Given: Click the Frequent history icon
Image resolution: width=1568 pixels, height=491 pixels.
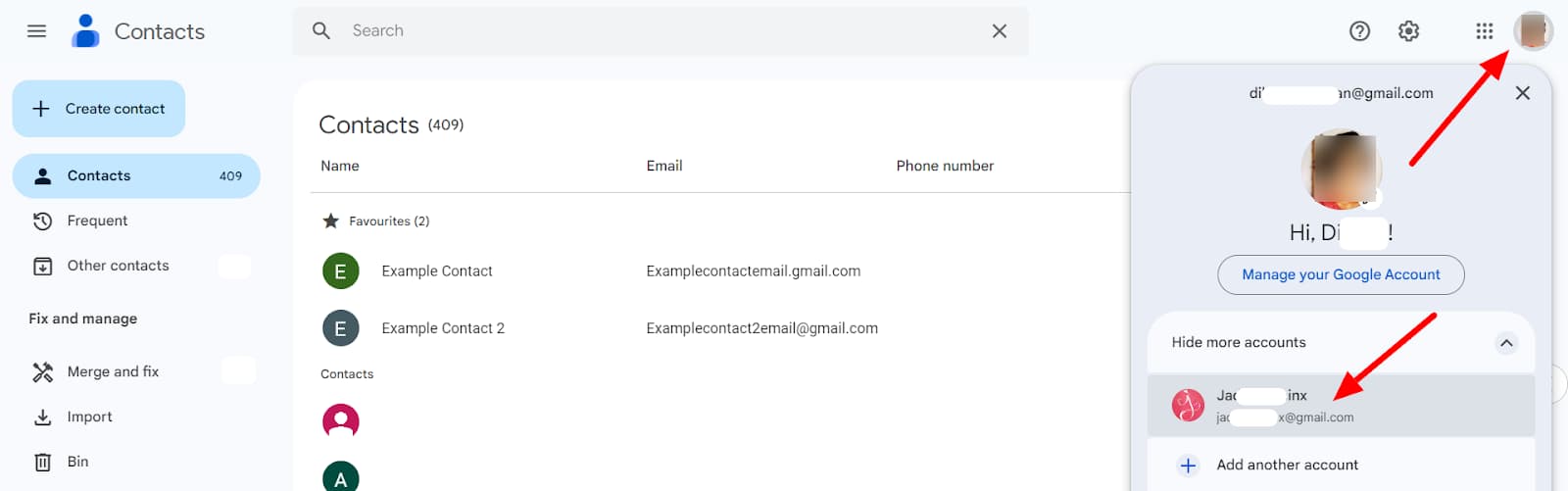Looking at the screenshot, I should (x=42, y=221).
